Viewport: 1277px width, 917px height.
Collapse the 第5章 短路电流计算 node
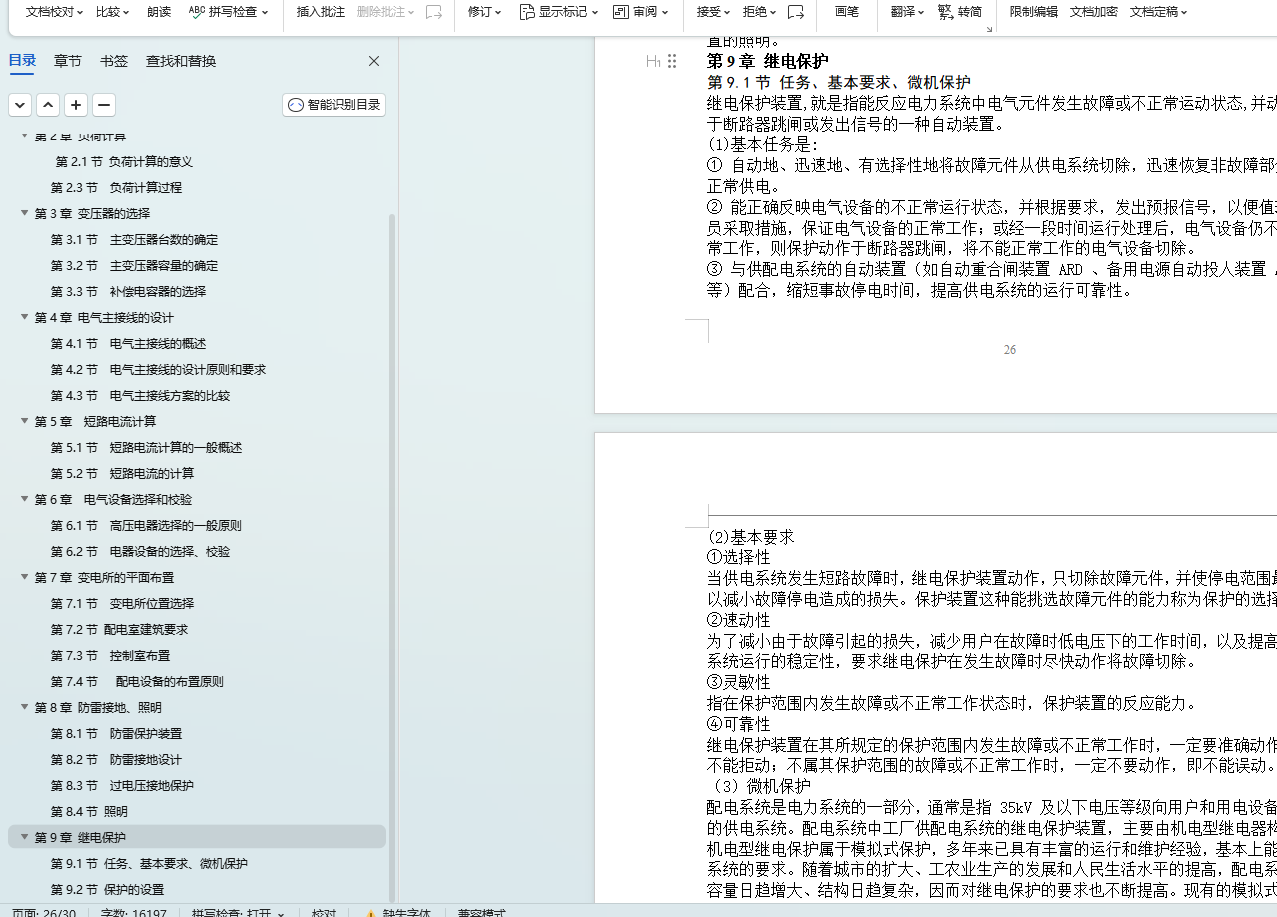tap(25, 421)
